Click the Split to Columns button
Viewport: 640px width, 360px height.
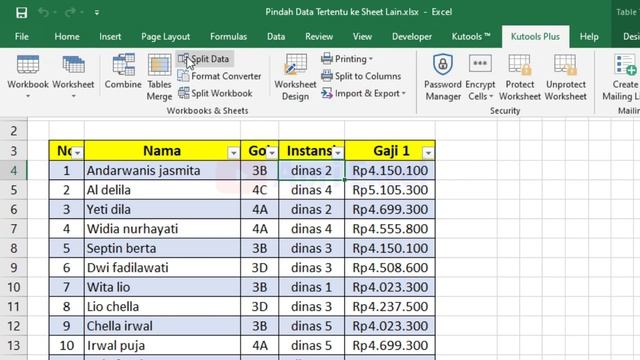tap(361, 76)
